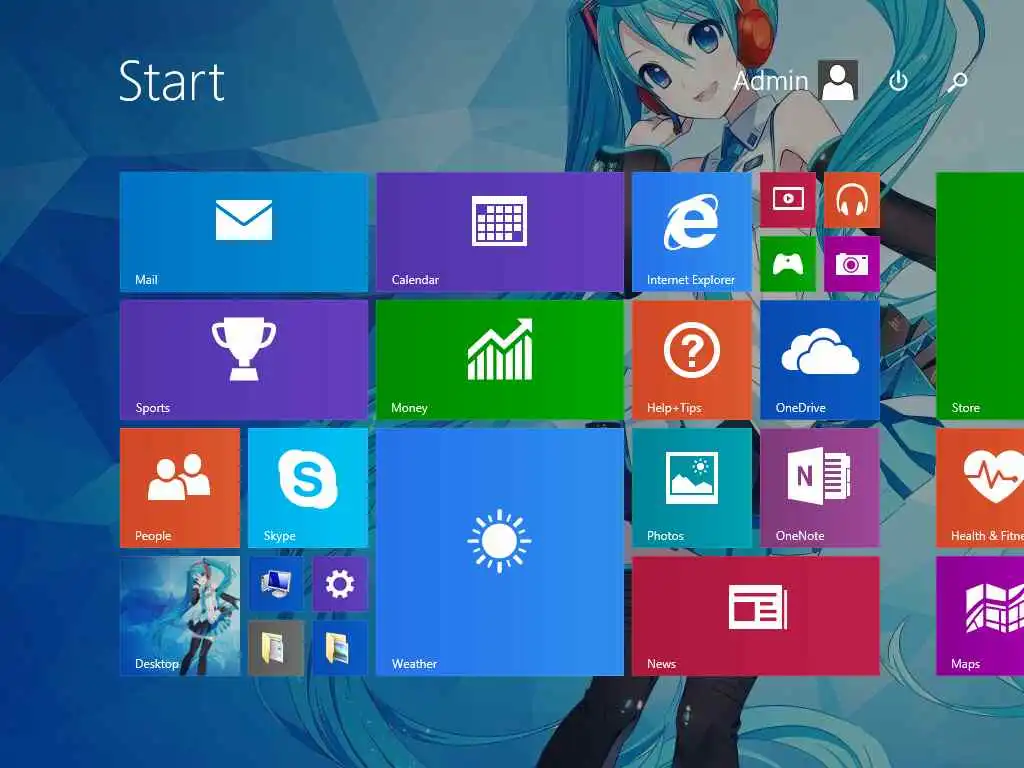
Task: Open the small red Video tile
Action: point(788,200)
